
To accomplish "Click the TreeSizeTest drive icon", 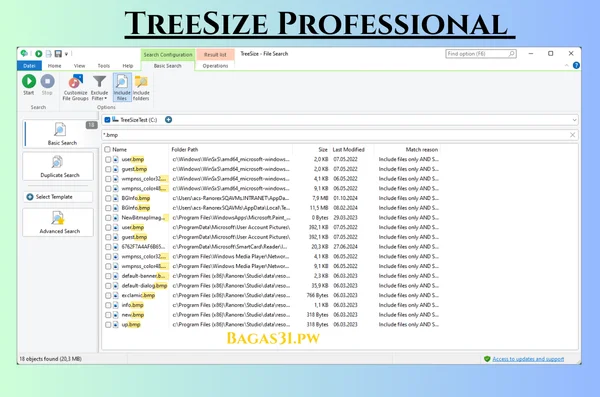I will (x=115, y=120).
